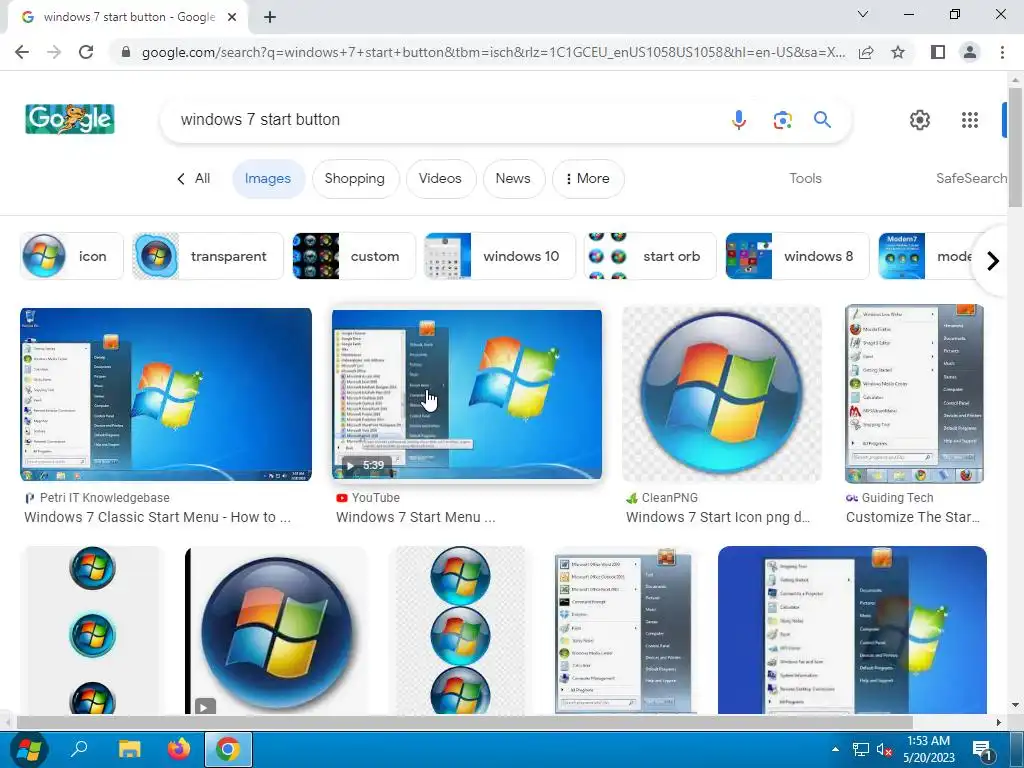
Task: Click the horizontal scrollbar at the bottom
Action: (464, 722)
